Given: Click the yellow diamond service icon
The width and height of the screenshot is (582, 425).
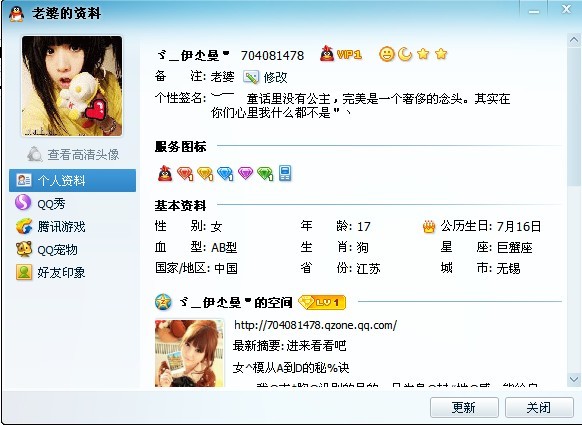Looking at the screenshot, I should [x=205, y=173].
